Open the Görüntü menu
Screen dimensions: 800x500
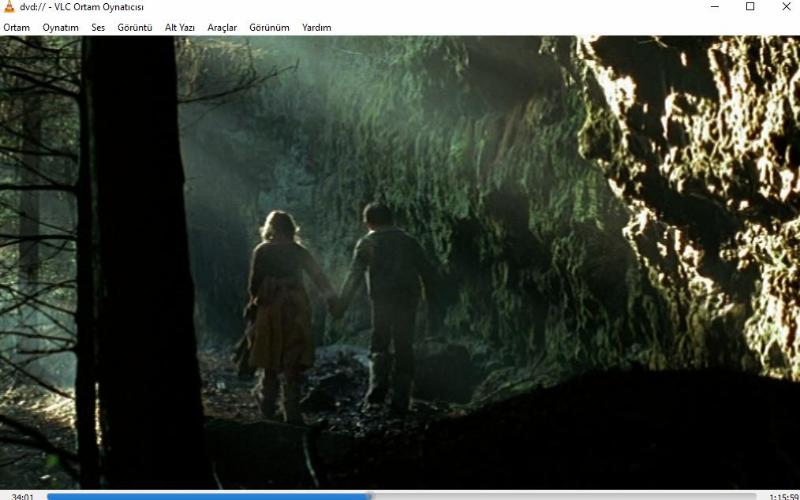135,28
